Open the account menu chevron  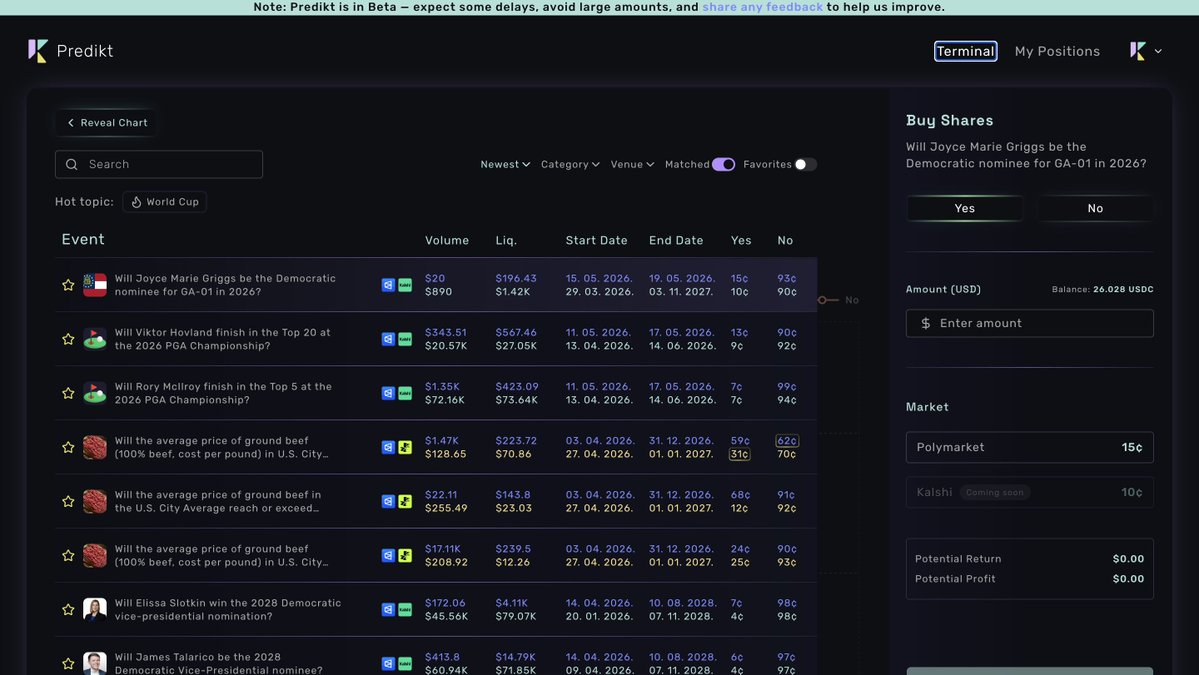click(x=1158, y=51)
